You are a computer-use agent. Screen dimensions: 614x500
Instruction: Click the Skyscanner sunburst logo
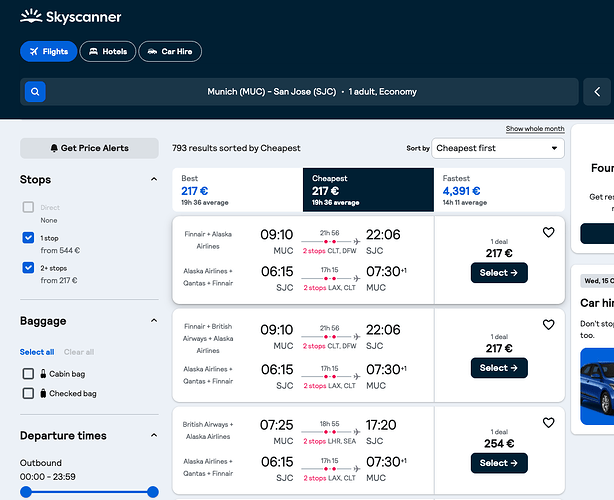31,16
